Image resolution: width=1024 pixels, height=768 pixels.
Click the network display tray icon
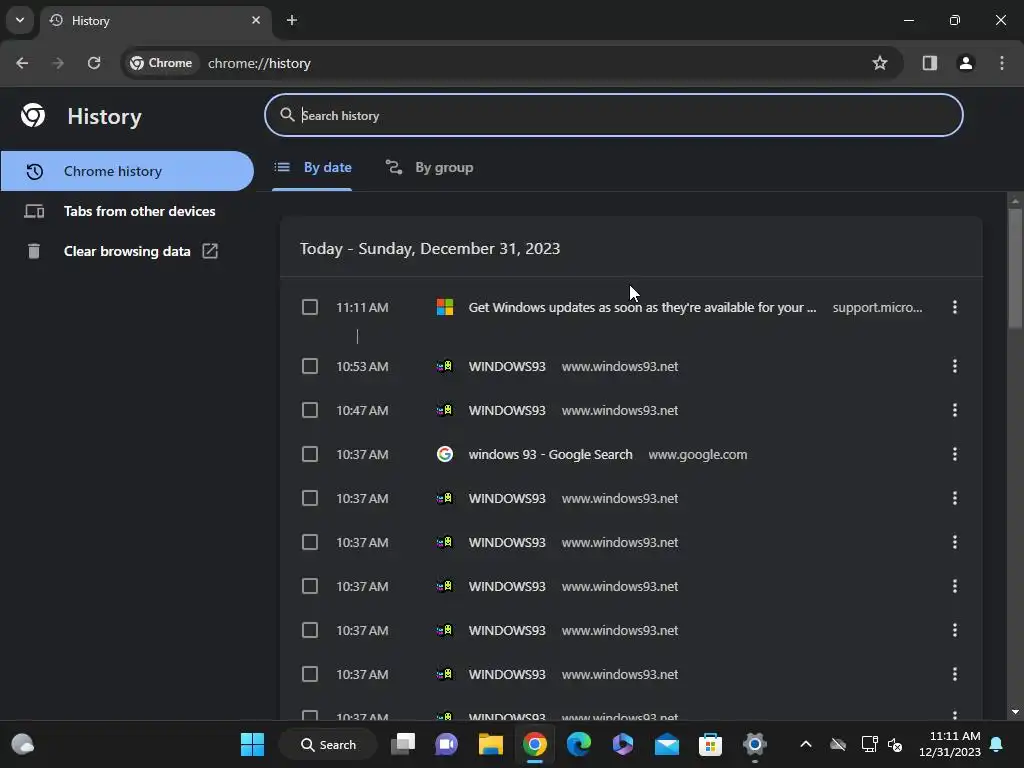[869, 744]
